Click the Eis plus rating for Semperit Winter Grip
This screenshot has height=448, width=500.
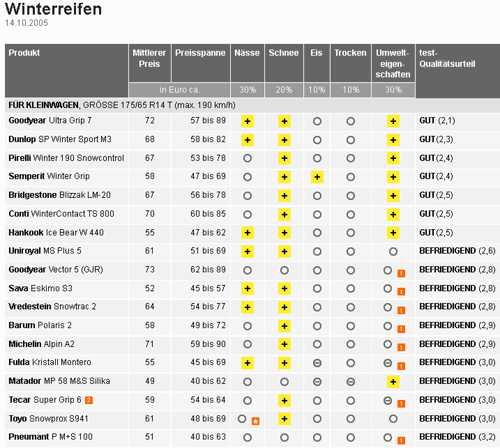(x=317, y=177)
